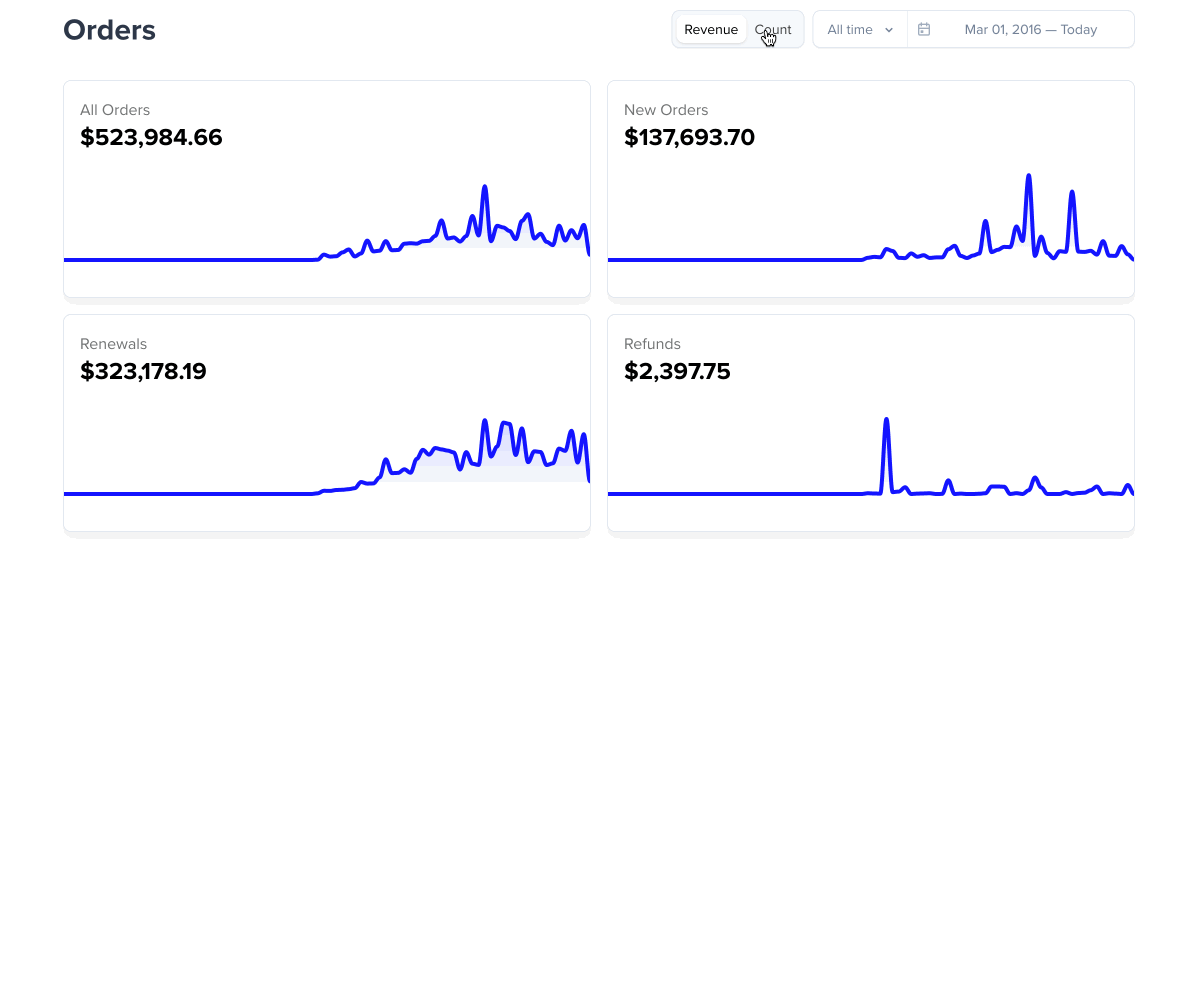The image size is (1200, 992).
Task: Click the New Orders total $137,693.70
Action: (x=689, y=137)
